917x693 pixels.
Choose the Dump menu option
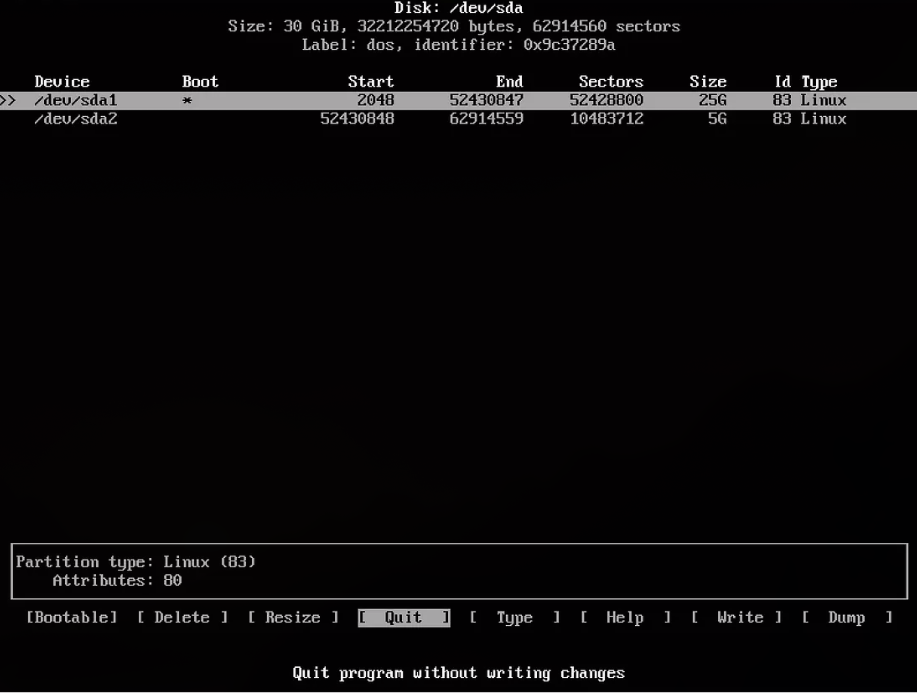click(846, 618)
